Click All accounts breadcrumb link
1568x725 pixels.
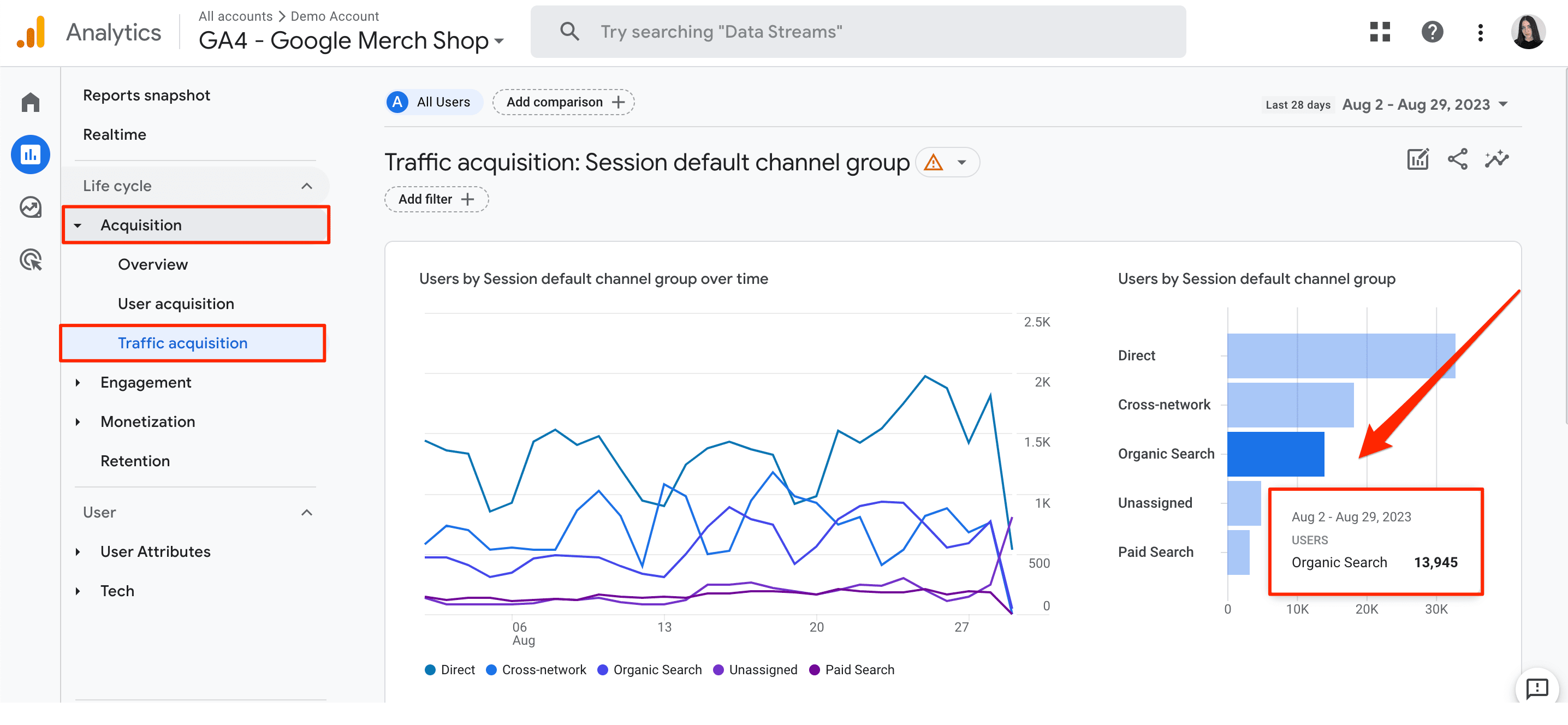pyautogui.click(x=235, y=16)
